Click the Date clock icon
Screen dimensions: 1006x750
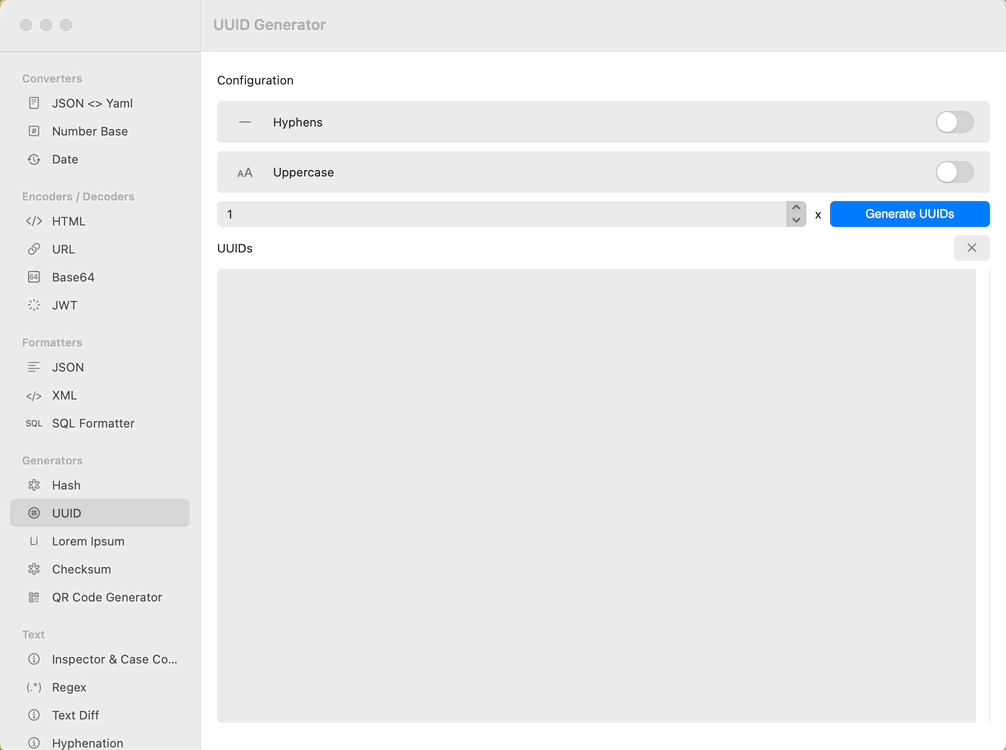click(x=34, y=159)
